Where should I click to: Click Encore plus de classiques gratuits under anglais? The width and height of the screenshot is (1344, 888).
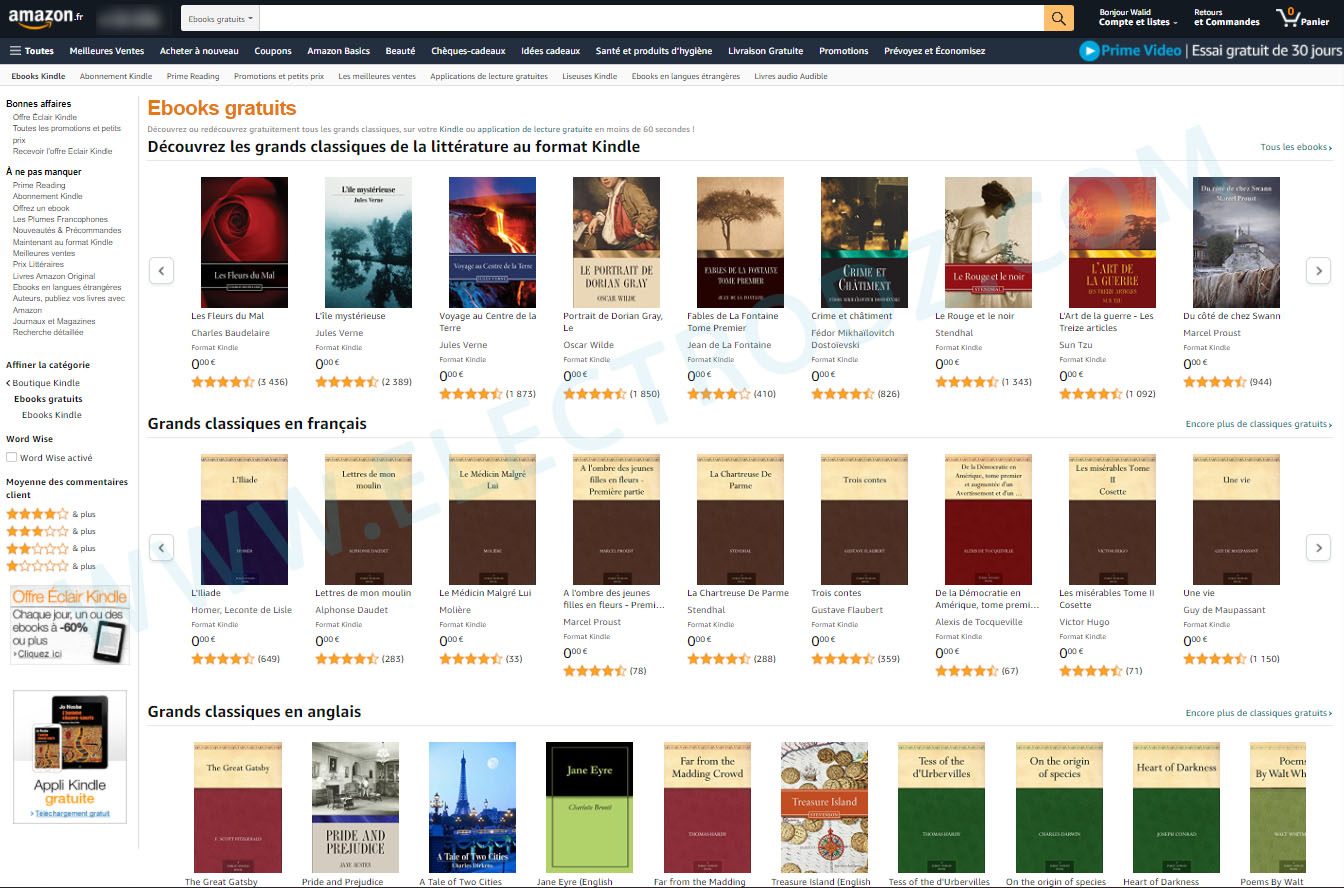1259,713
